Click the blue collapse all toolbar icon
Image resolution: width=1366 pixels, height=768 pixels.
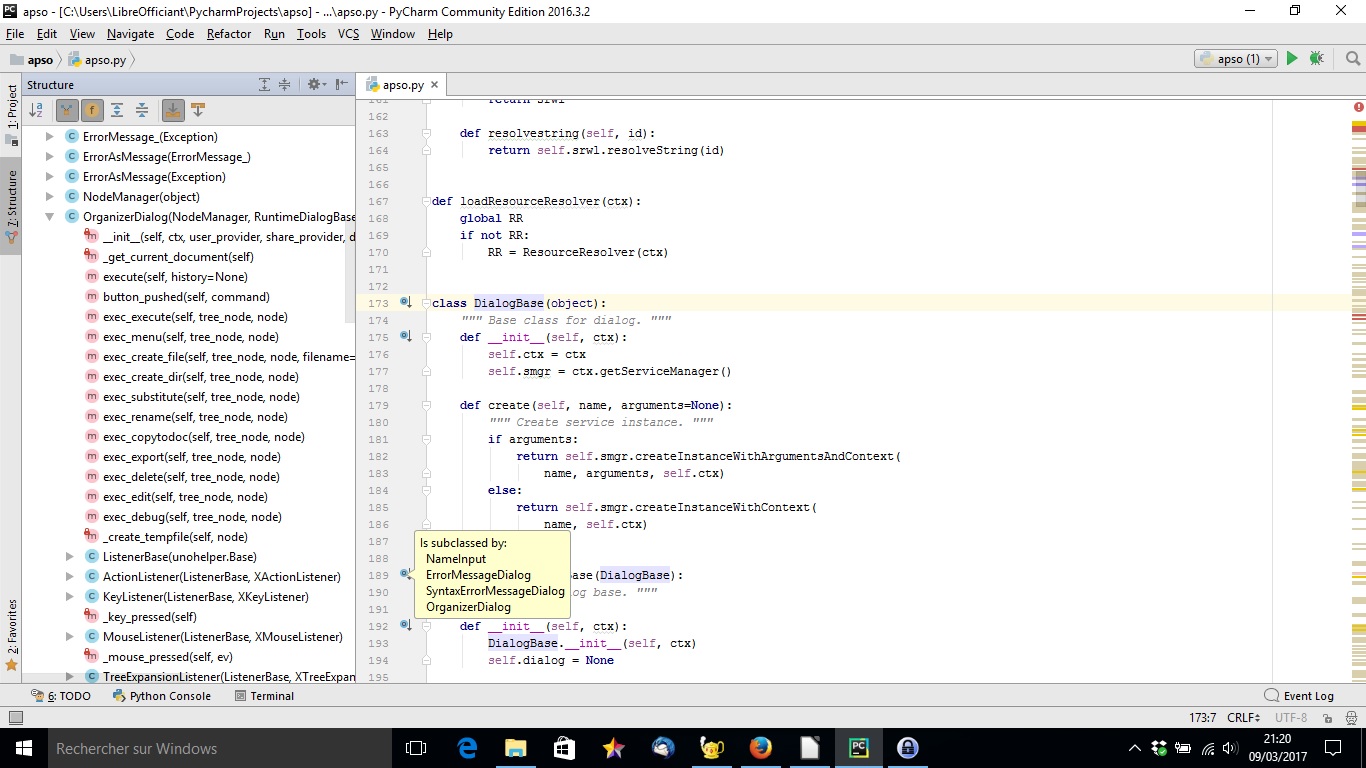(x=142, y=110)
